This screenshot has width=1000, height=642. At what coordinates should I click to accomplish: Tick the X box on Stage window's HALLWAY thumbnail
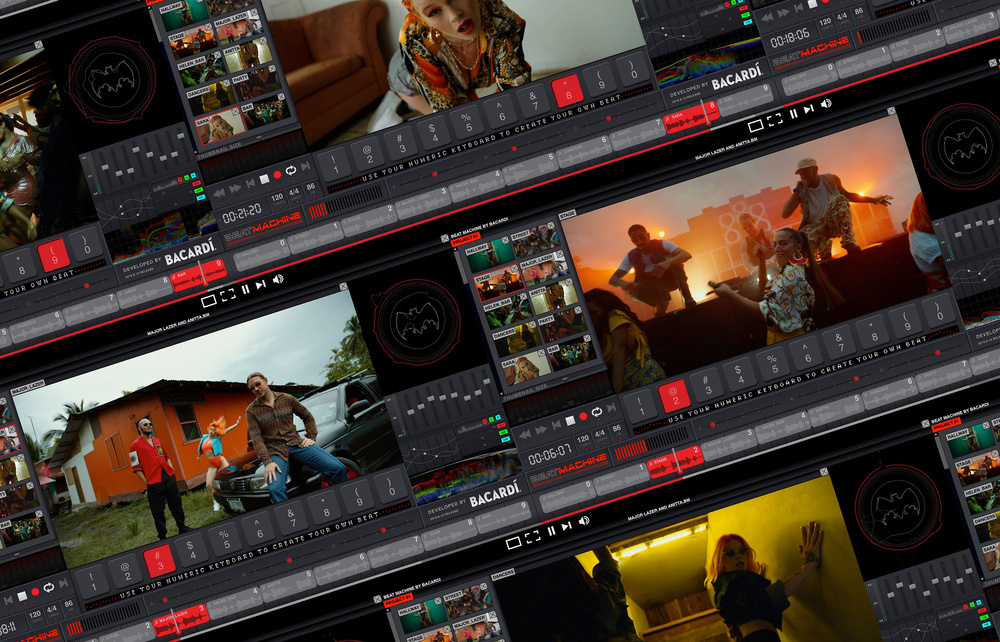click(x=506, y=241)
